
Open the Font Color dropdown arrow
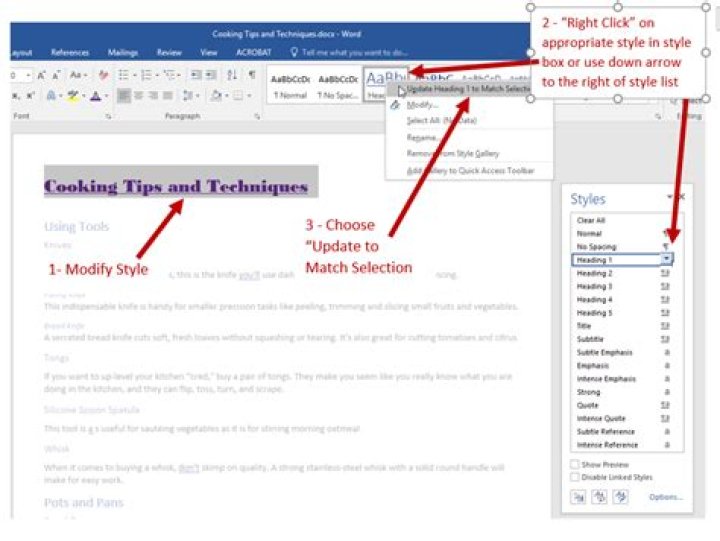[107, 96]
